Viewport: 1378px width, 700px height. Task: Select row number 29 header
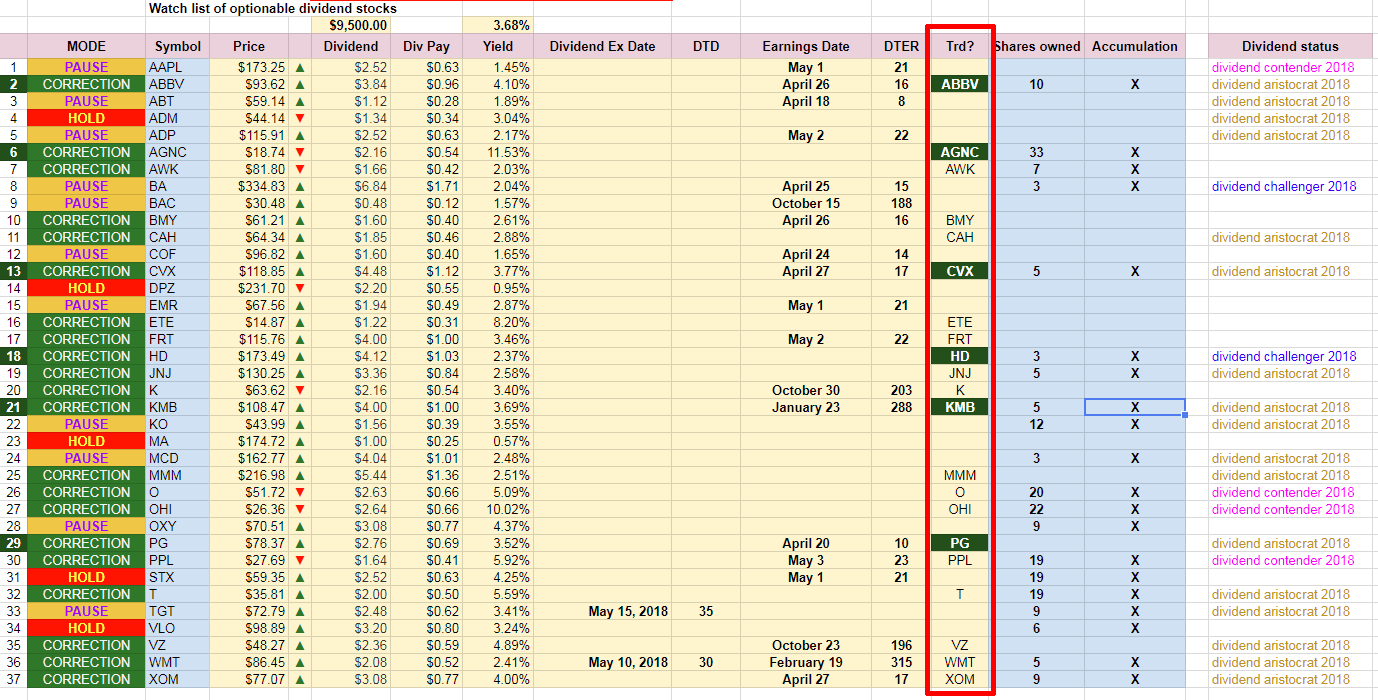[x=13, y=543]
